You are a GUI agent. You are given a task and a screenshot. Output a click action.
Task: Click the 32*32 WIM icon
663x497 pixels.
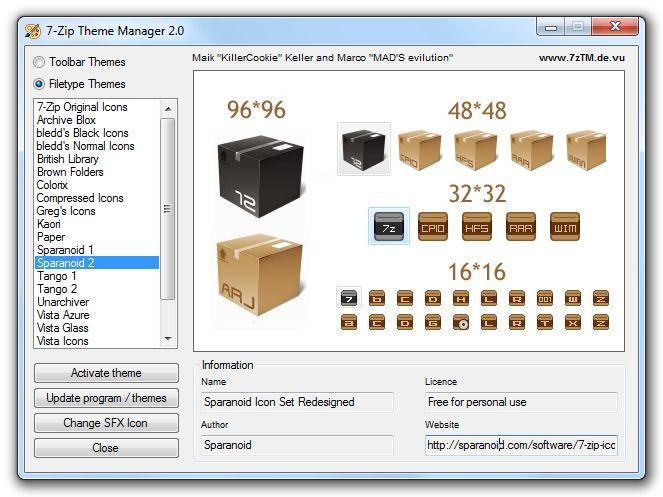(x=565, y=227)
